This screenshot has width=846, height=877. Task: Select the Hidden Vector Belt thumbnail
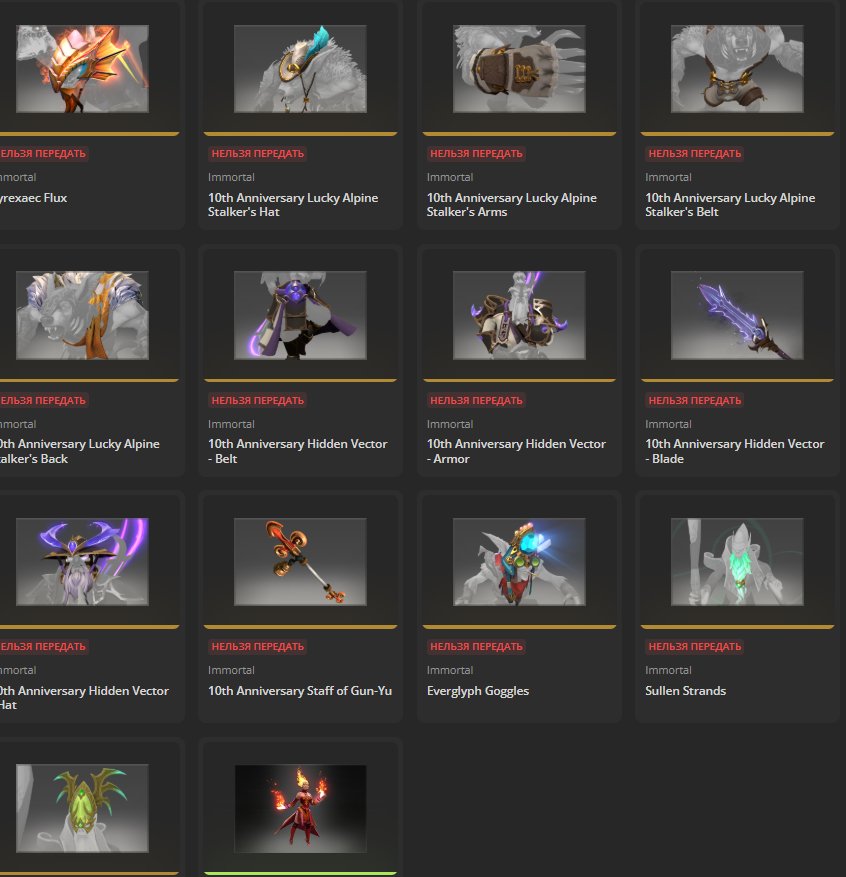coord(300,315)
